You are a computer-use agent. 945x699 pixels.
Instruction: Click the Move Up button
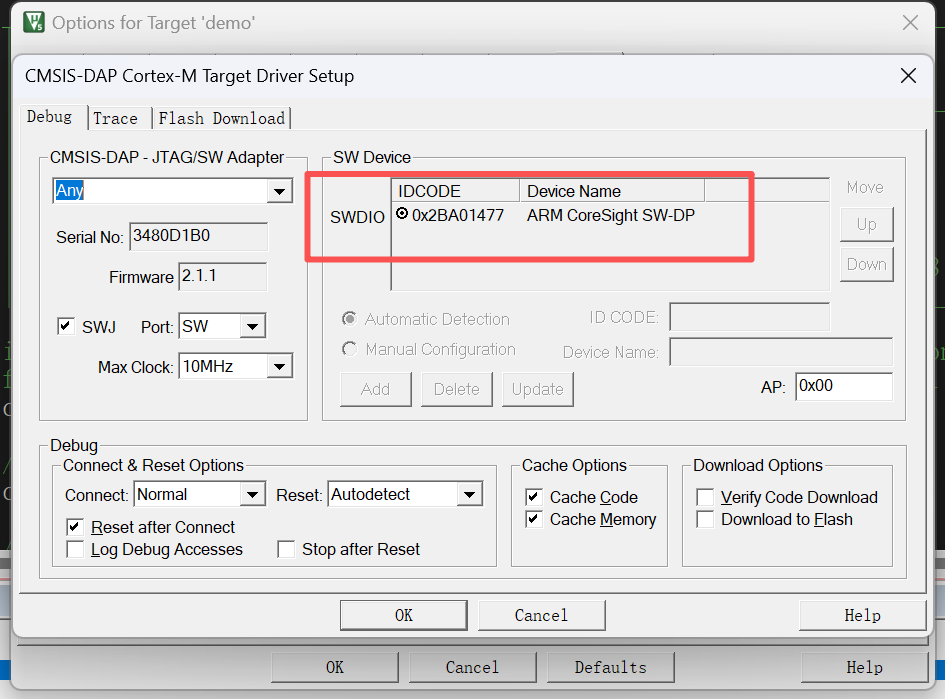click(x=867, y=224)
